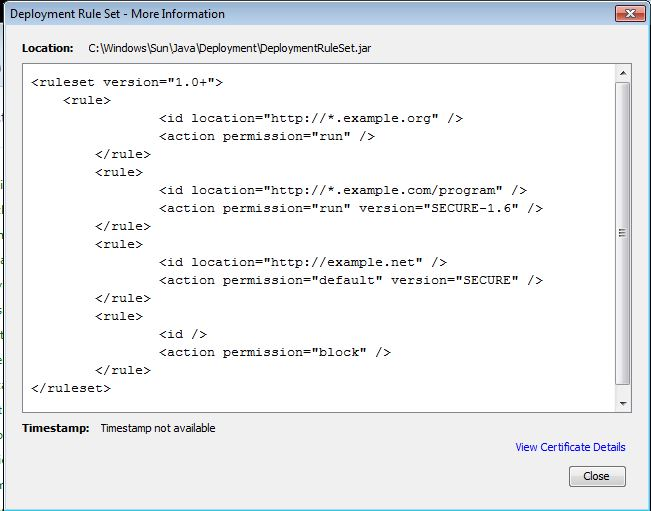Click the id location example.net line

pos(303,262)
